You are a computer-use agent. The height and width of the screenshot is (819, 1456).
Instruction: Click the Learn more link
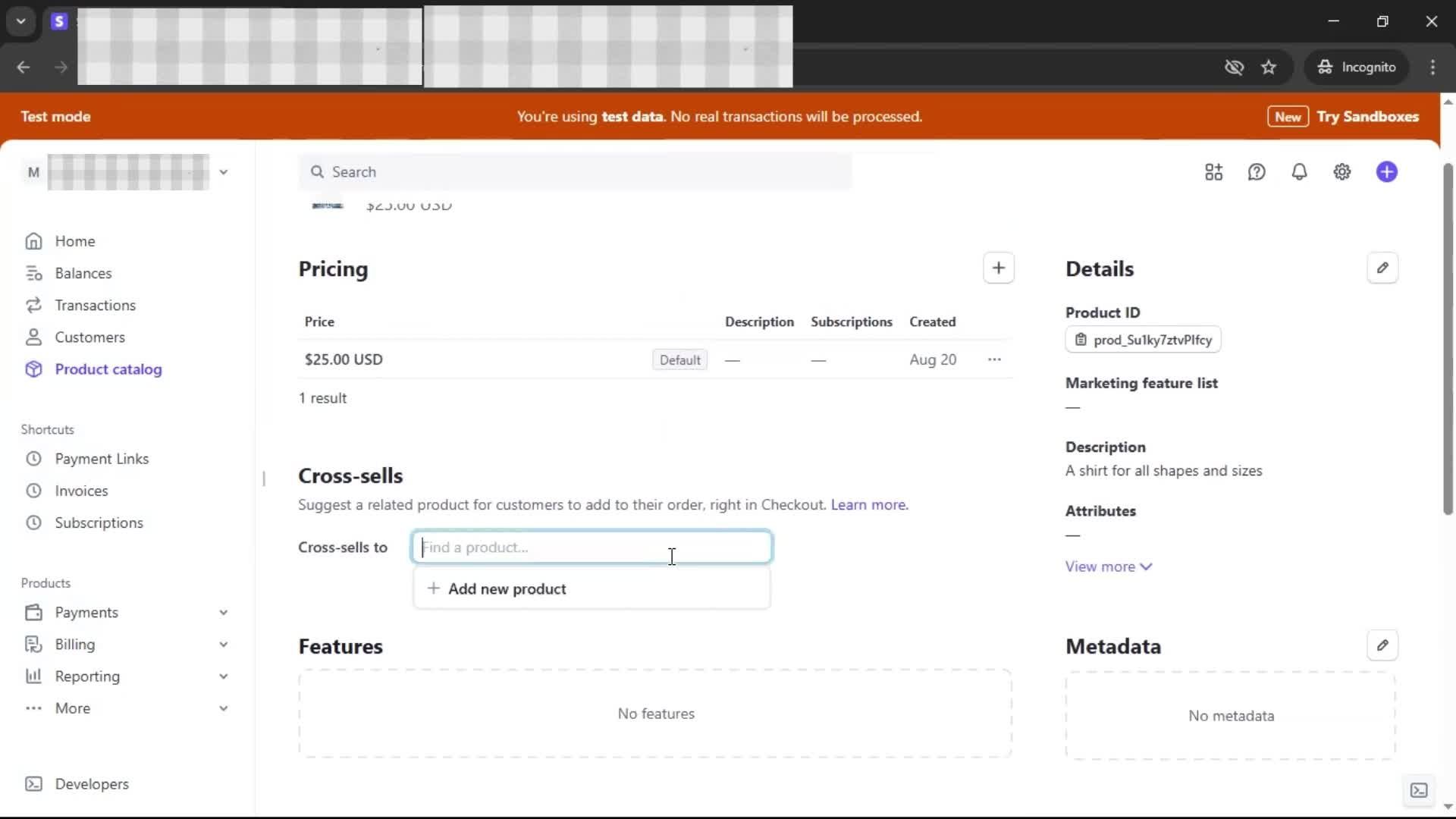pyautogui.click(x=869, y=504)
